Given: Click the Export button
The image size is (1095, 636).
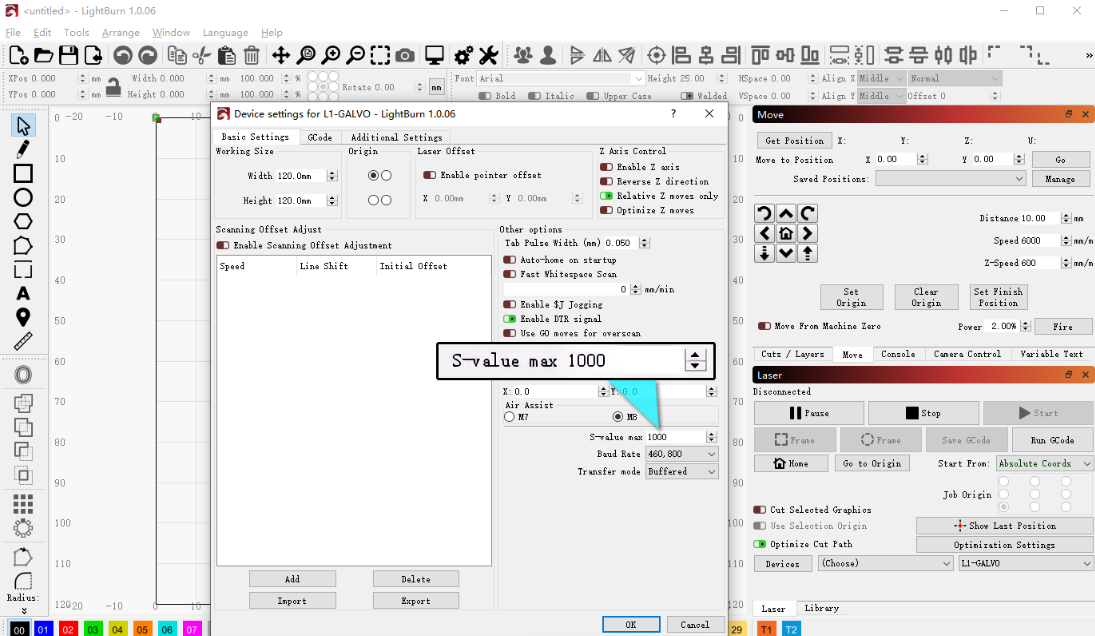Looking at the screenshot, I should (x=416, y=601).
